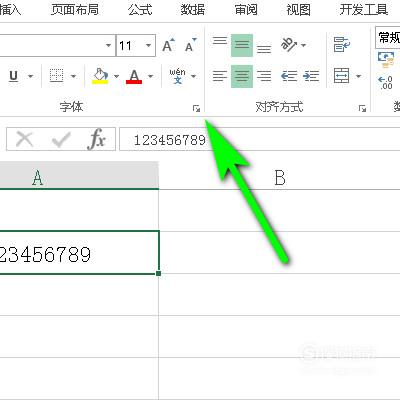Image resolution: width=400 pixels, height=400 pixels.
Task: Decrease indent in cell
Action: click(x=289, y=76)
